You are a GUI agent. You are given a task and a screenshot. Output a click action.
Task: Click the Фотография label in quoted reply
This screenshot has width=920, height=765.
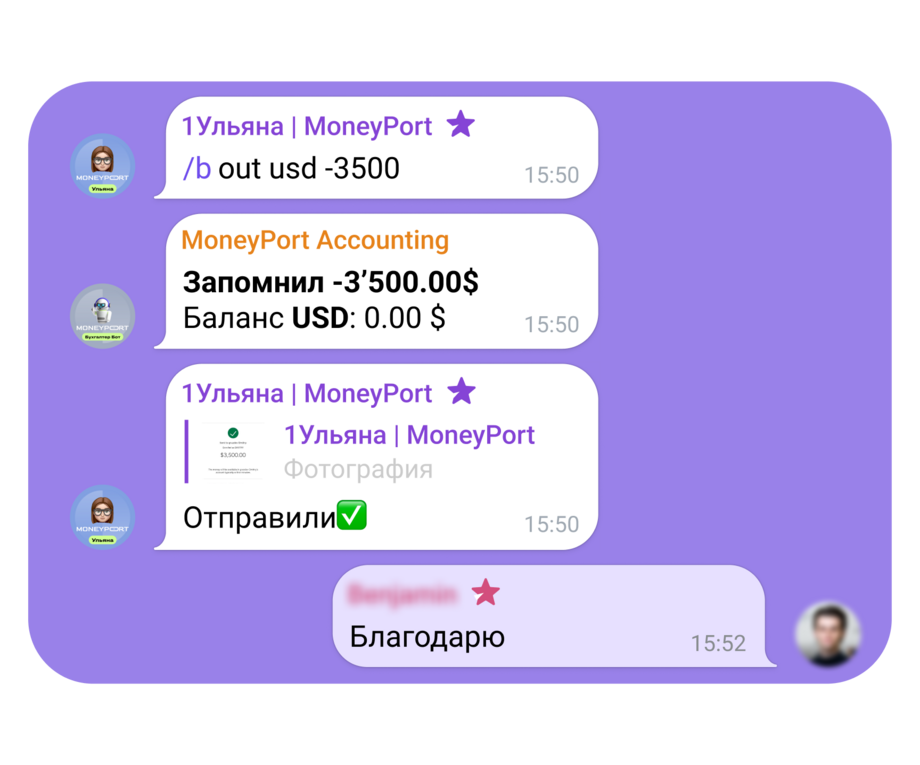[x=358, y=469]
